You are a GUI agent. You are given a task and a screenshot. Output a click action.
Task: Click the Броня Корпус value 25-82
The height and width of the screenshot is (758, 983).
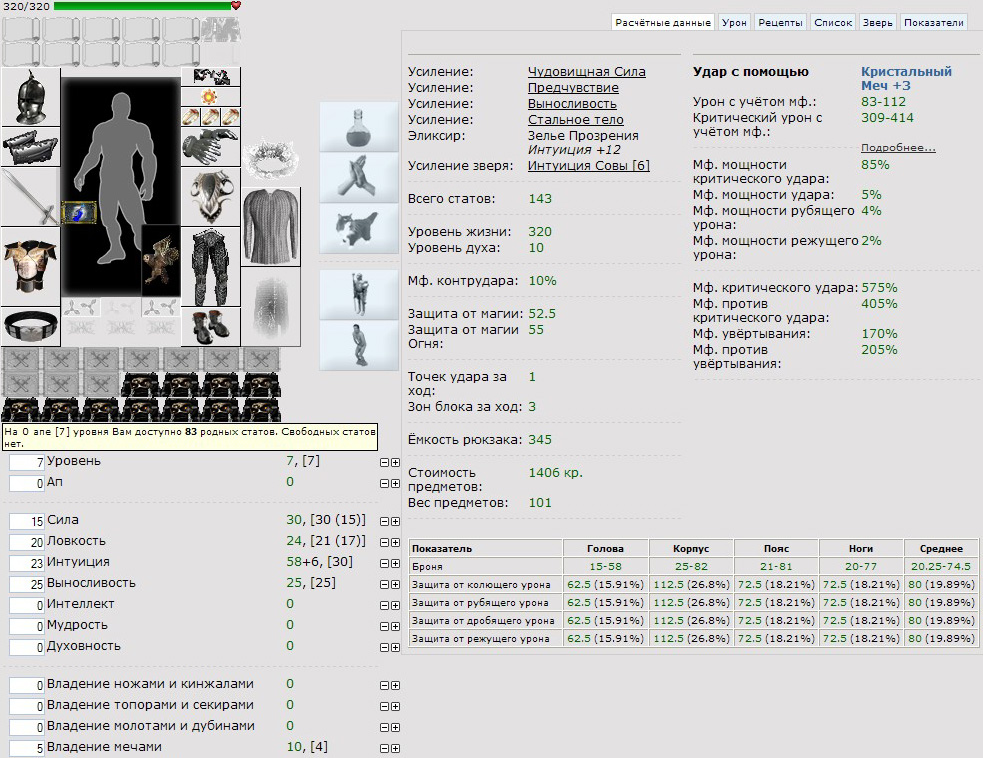pos(691,567)
